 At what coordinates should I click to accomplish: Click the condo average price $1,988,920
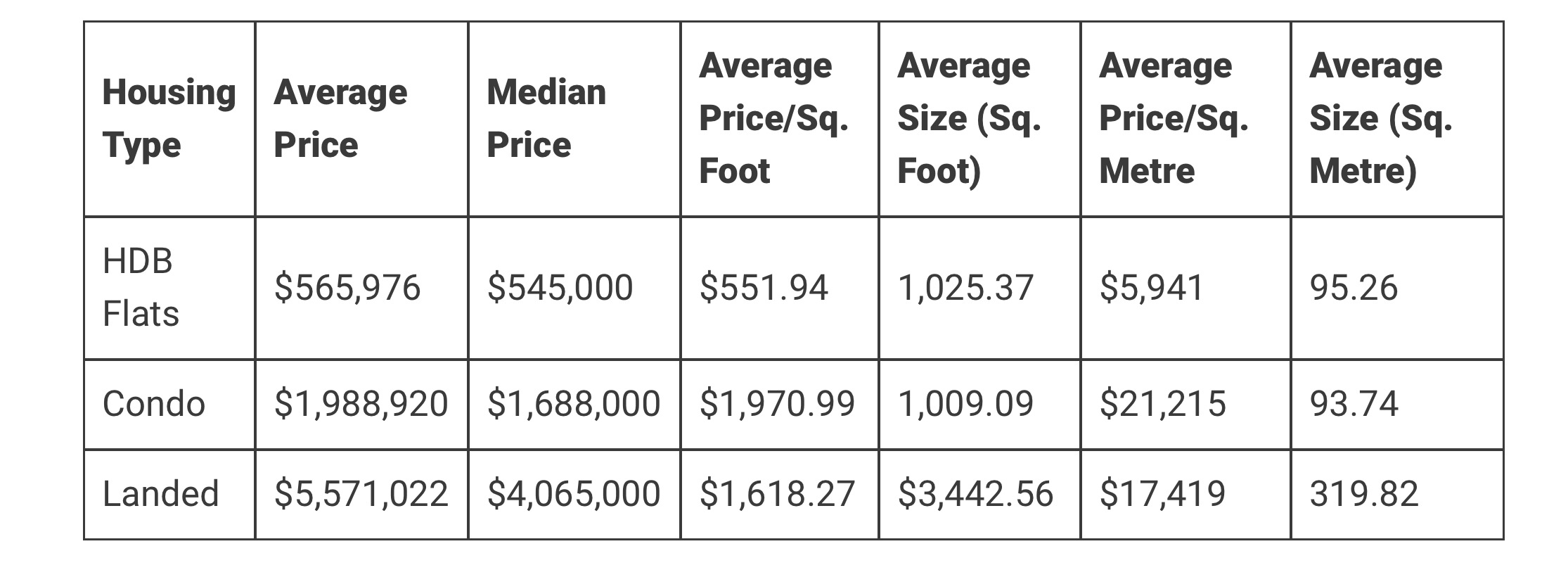click(x=361, y=404)
